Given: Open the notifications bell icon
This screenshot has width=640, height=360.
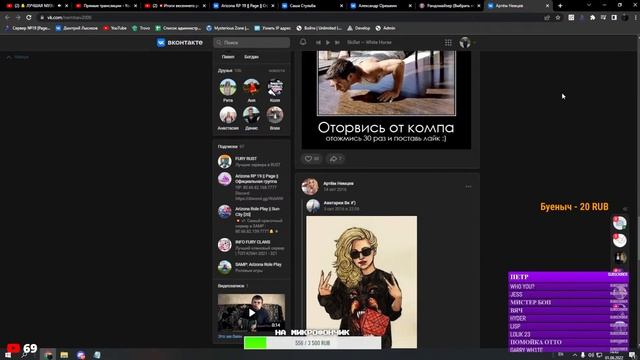Looking at the screenshot, I should click(303, 42).
